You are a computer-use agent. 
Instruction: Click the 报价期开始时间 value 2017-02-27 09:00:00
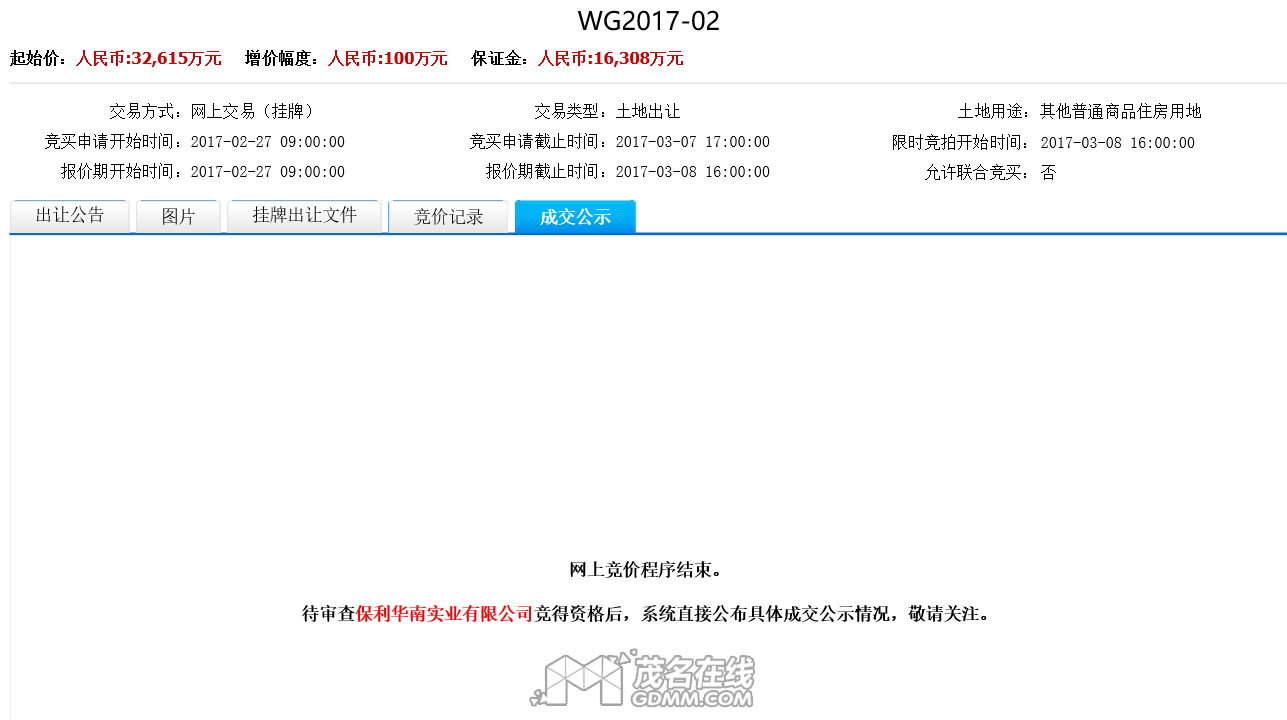[268, 172]
